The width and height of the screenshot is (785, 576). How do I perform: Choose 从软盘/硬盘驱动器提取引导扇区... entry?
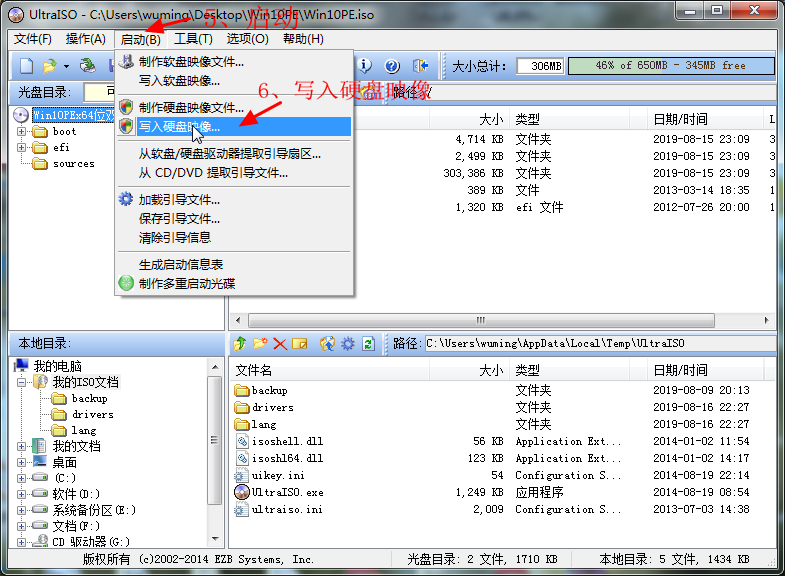234,154
